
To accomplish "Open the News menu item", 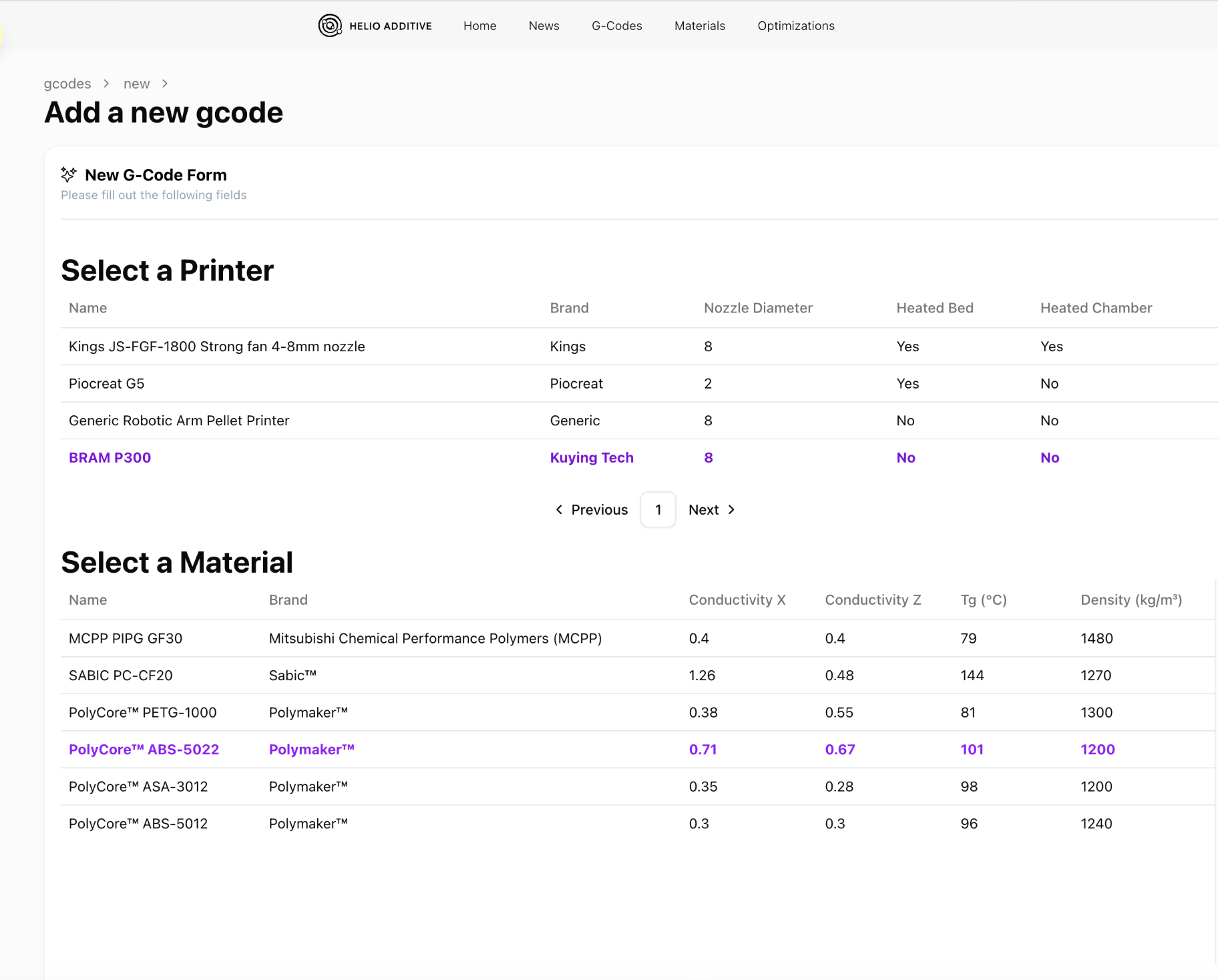I will tap(544, 25).
